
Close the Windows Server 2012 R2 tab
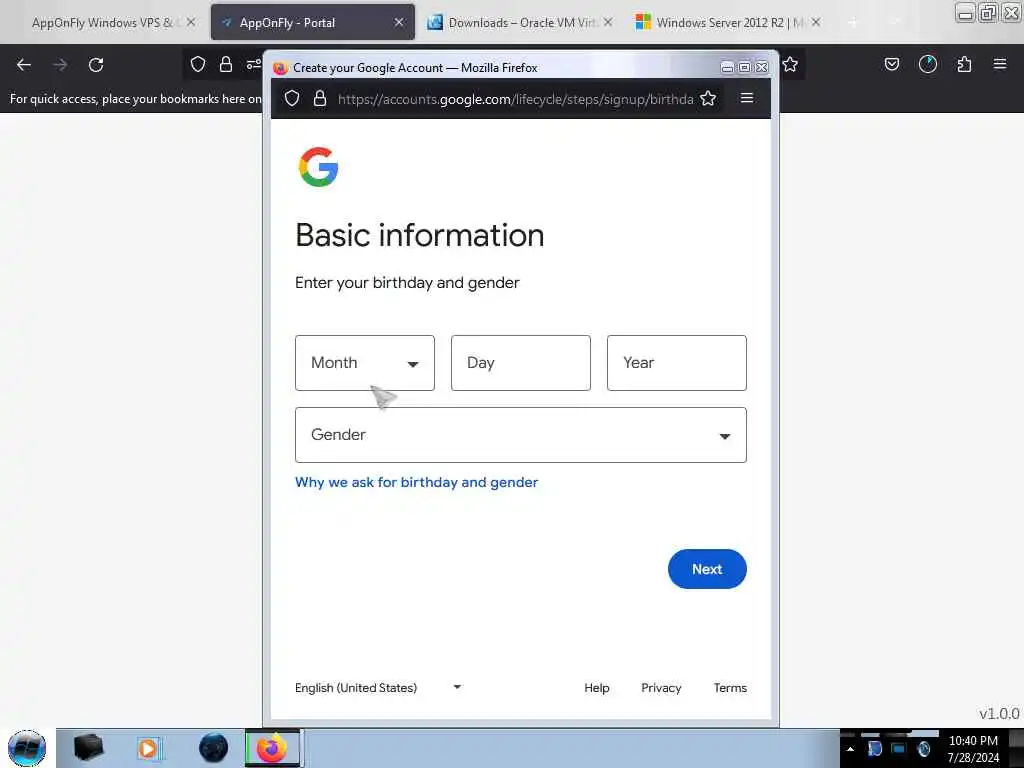click(x=816, y=22)
